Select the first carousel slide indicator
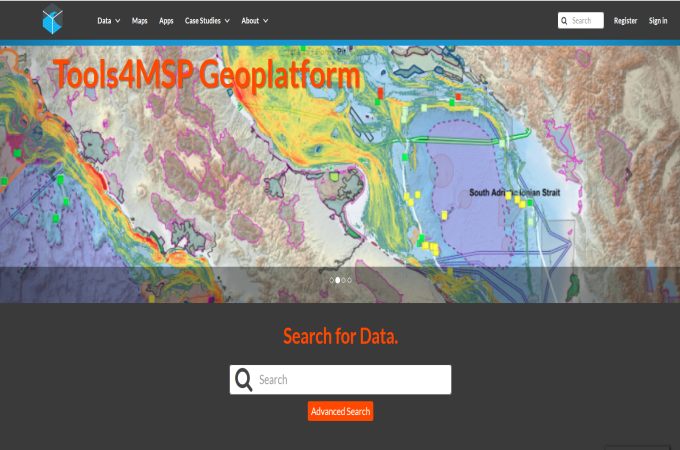 tap(331, 280)
